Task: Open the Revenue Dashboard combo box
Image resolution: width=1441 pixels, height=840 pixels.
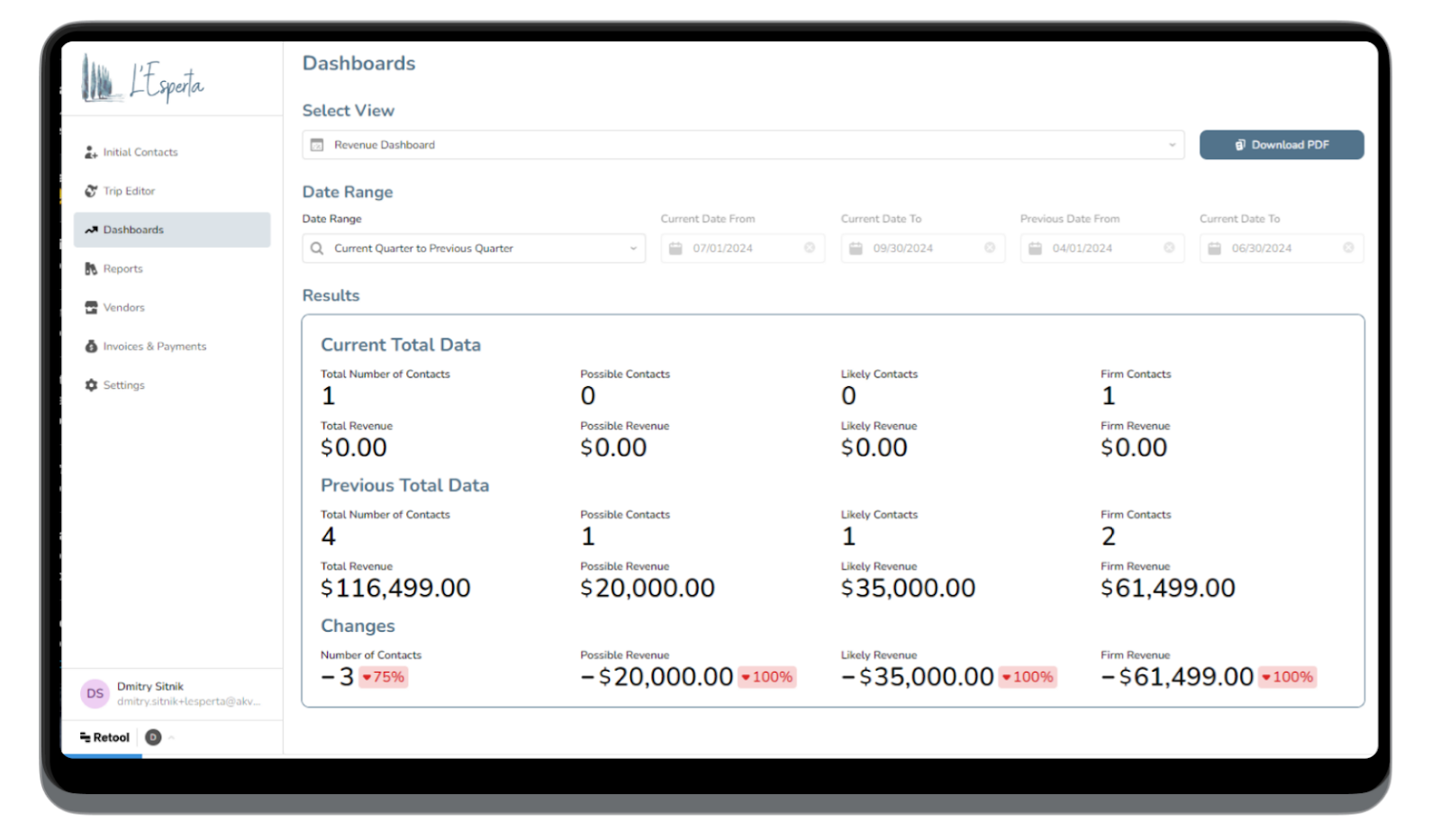Action: click(x=743, y=145)
